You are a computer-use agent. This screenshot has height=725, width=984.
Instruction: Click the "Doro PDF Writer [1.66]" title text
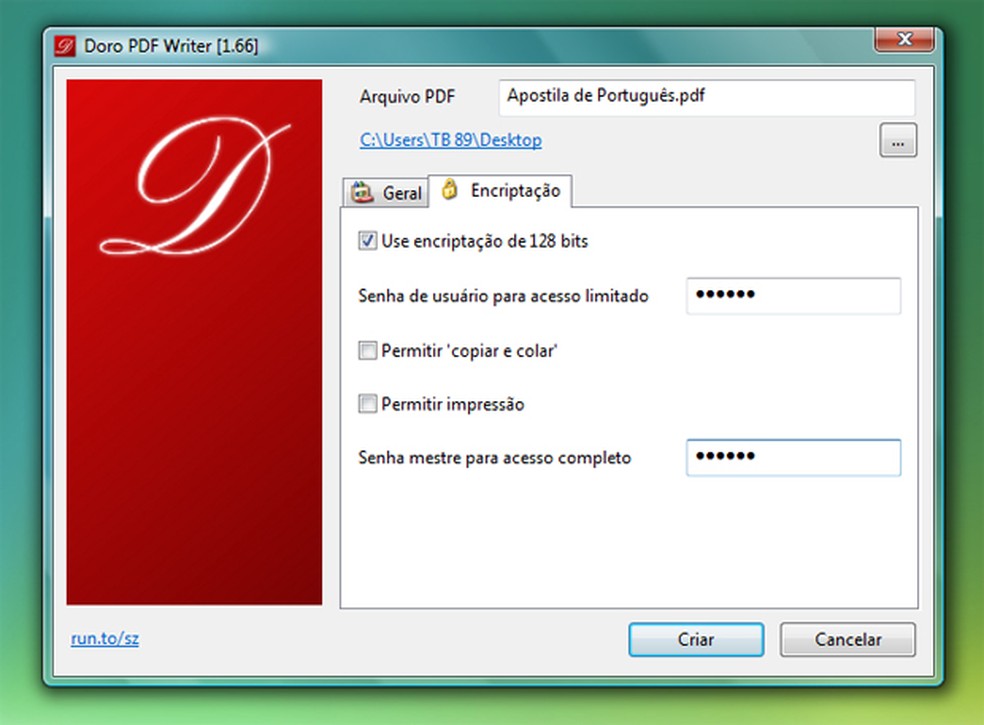coord(171,46)
